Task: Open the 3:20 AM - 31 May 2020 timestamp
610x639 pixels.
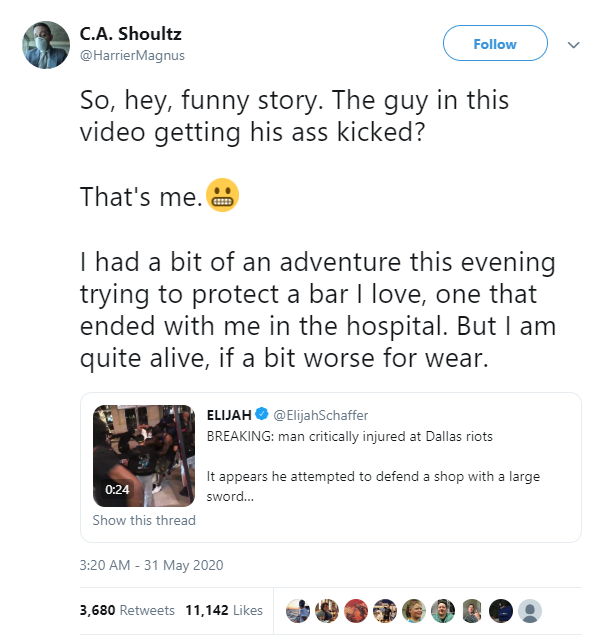Action: tap(152, 565)
